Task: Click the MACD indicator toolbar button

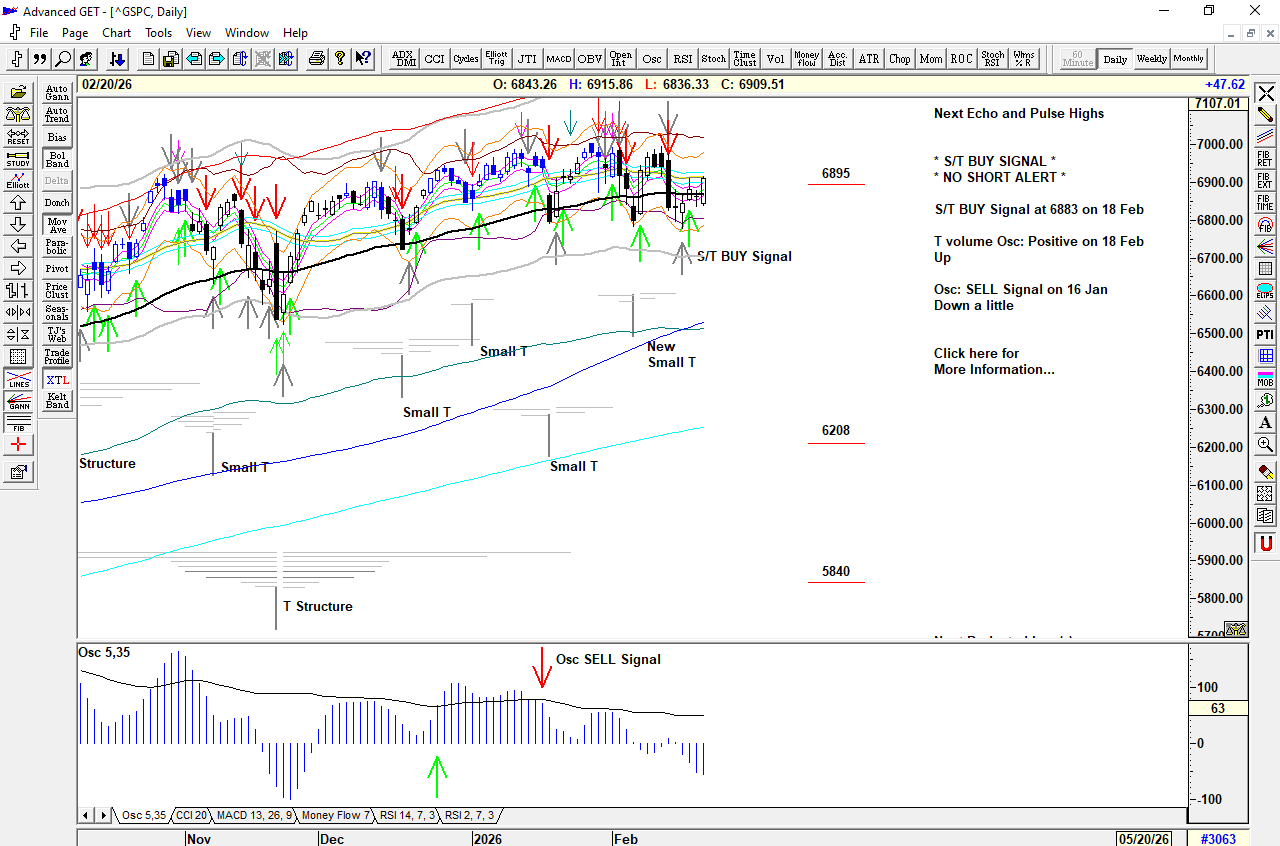Action: coord(558,59)
